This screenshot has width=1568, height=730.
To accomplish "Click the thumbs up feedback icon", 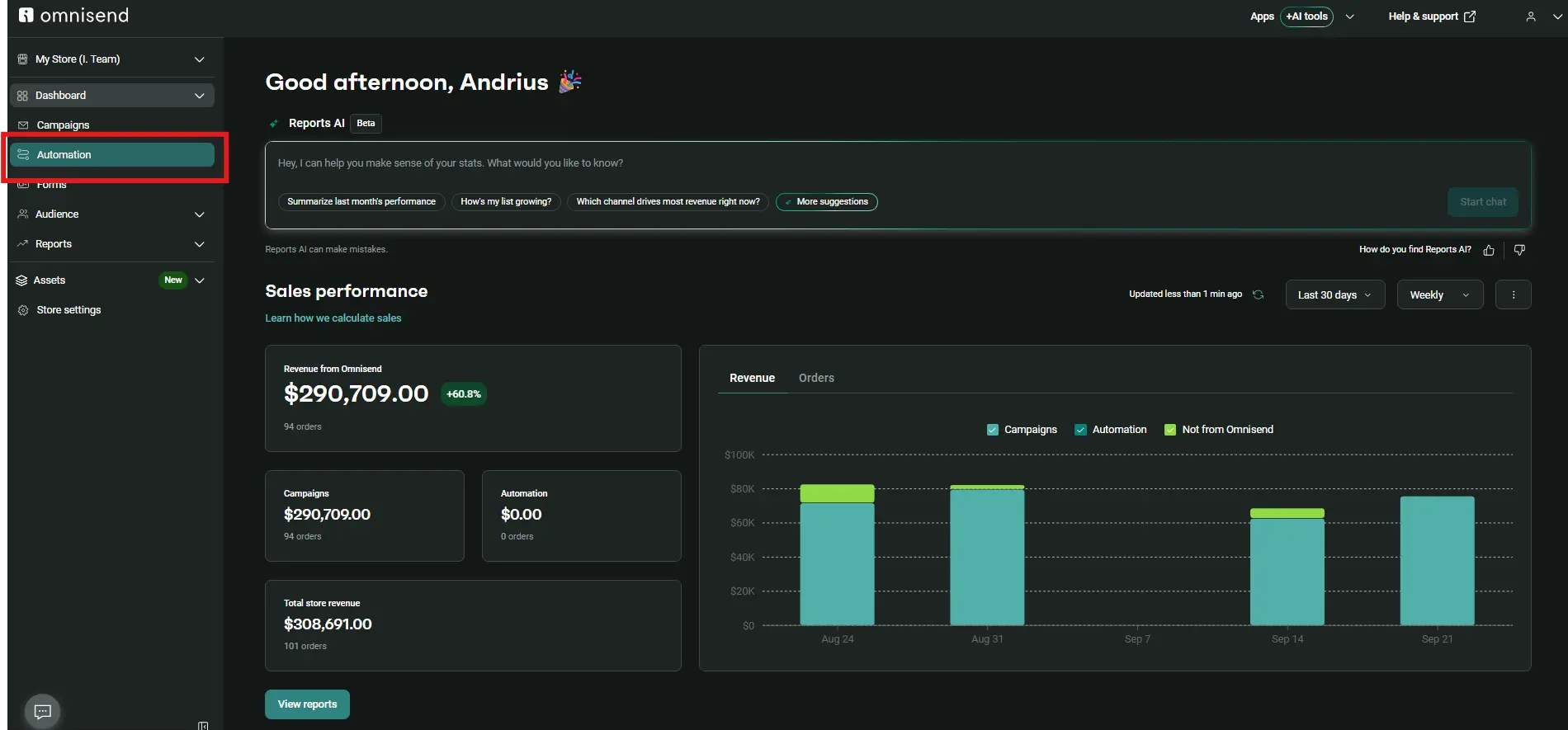I will (x=1489, y=250).
